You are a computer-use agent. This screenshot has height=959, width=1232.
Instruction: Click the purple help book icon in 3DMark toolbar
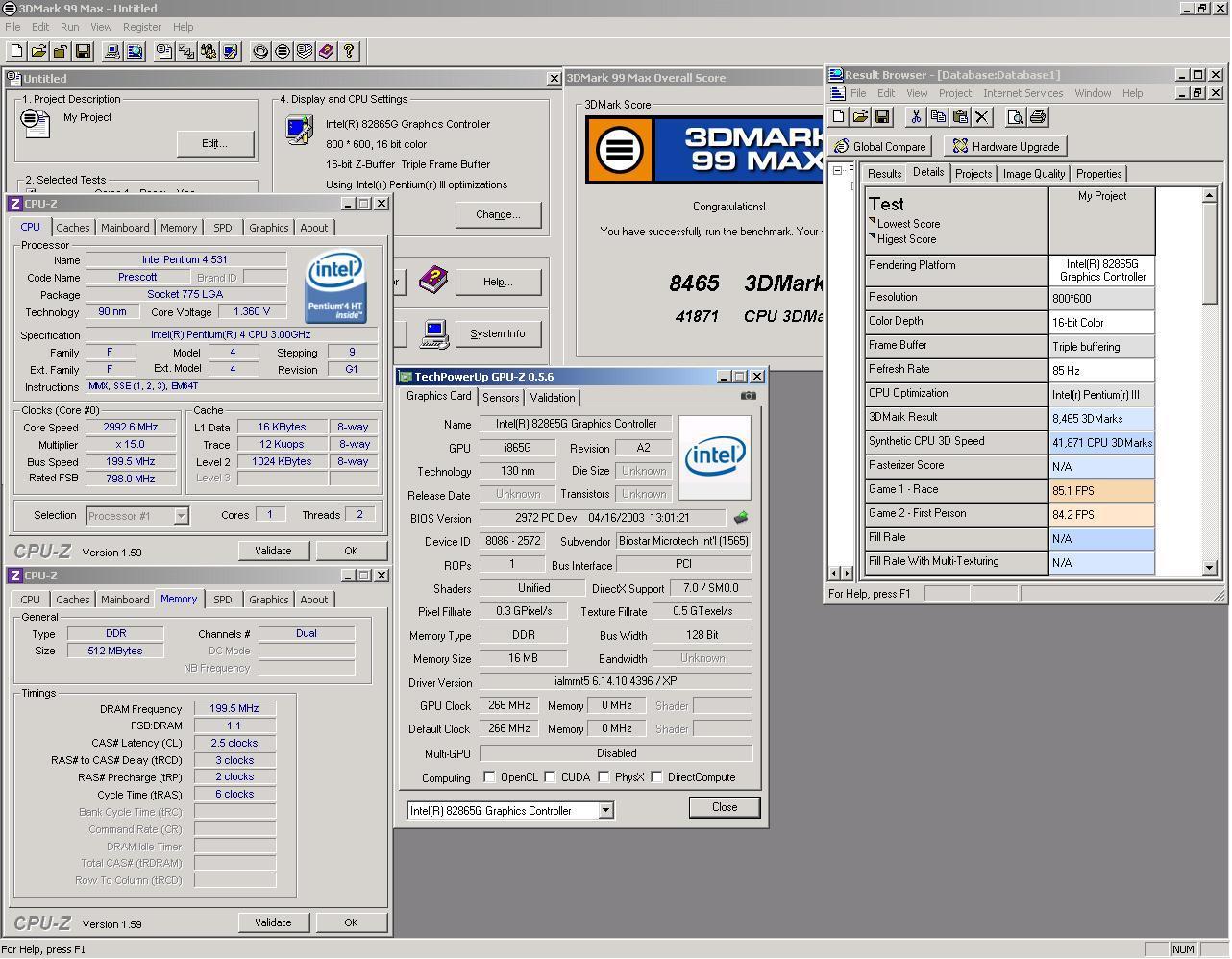(327, 52)
